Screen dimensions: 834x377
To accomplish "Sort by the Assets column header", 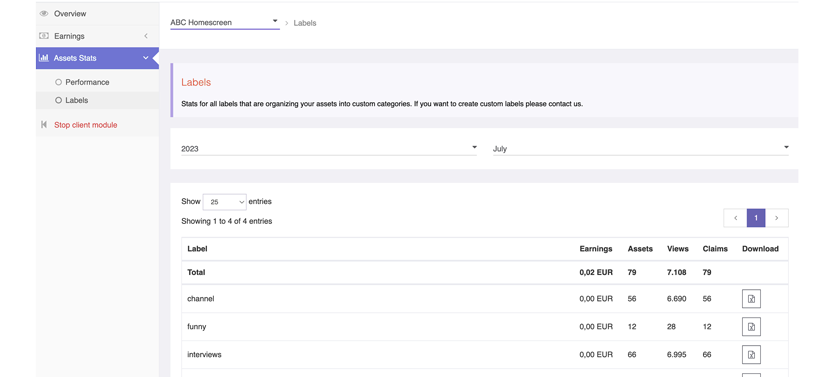I will (x=640, y=249).
